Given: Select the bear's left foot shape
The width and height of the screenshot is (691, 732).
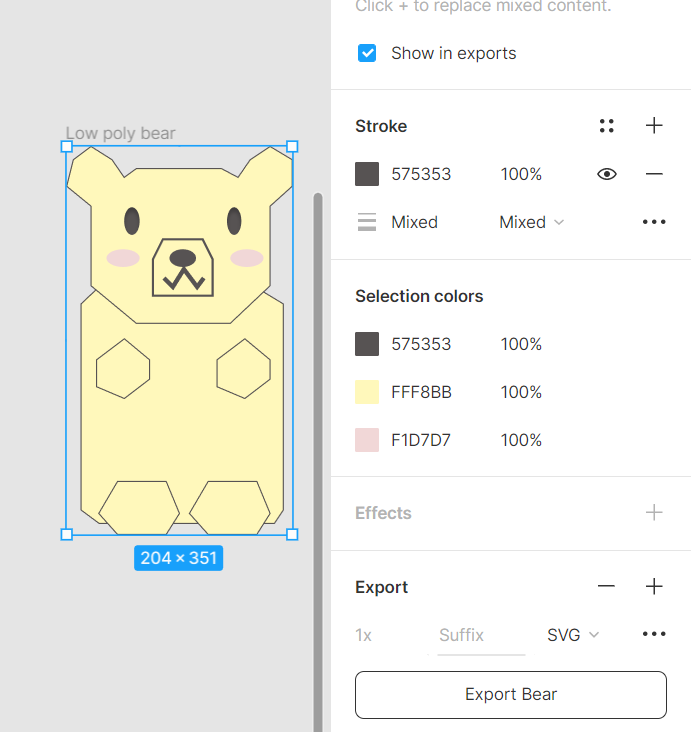Looking at the screenshot, I should [x=139, y=507].
